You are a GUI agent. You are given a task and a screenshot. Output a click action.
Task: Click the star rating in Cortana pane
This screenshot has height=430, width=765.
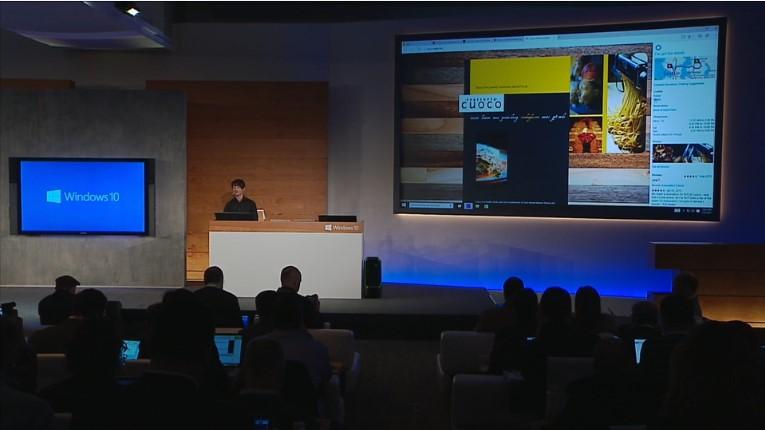pyautogui.click(x=691, y=176)
